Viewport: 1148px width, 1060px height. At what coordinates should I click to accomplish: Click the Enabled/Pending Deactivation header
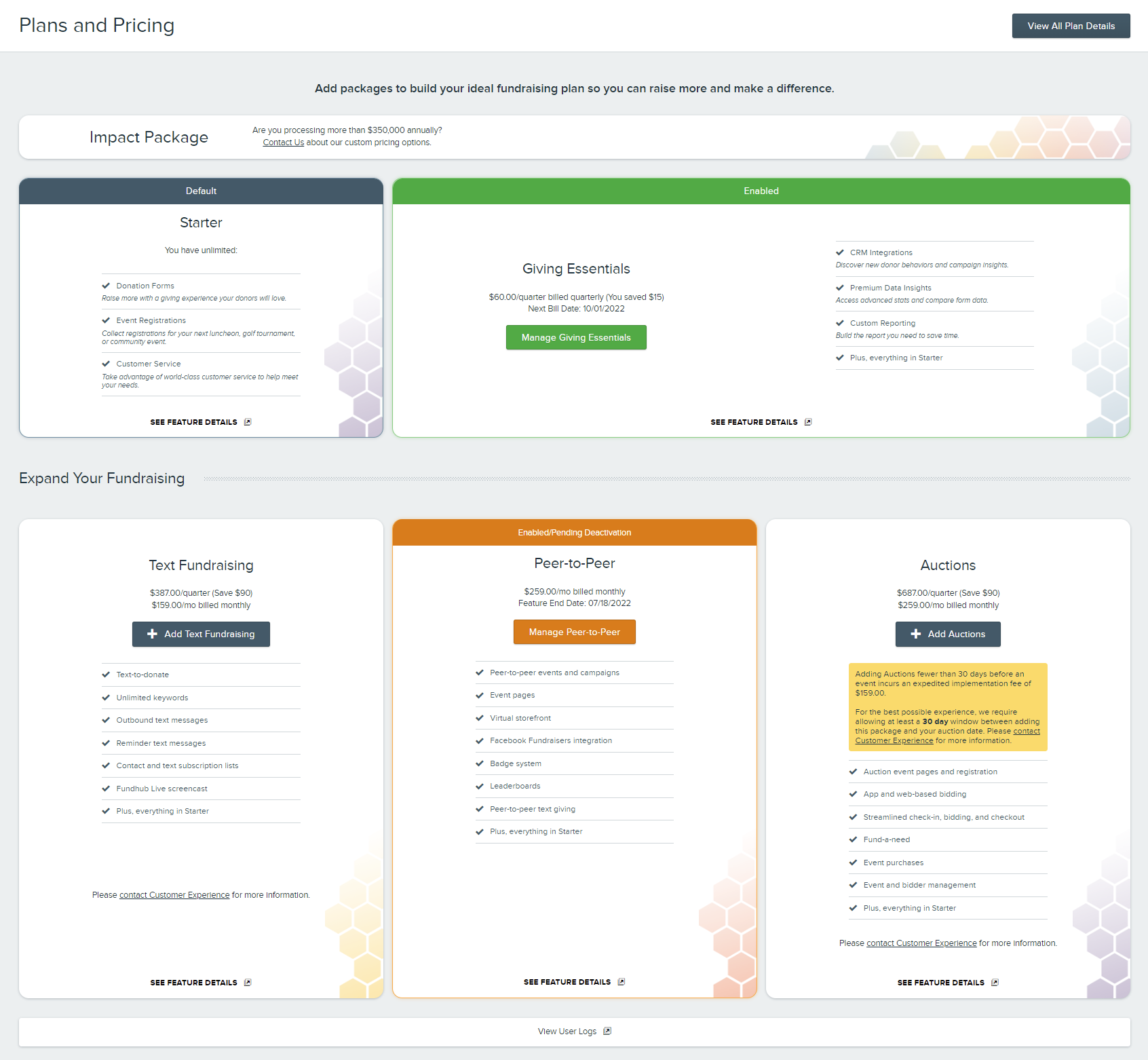575,533
